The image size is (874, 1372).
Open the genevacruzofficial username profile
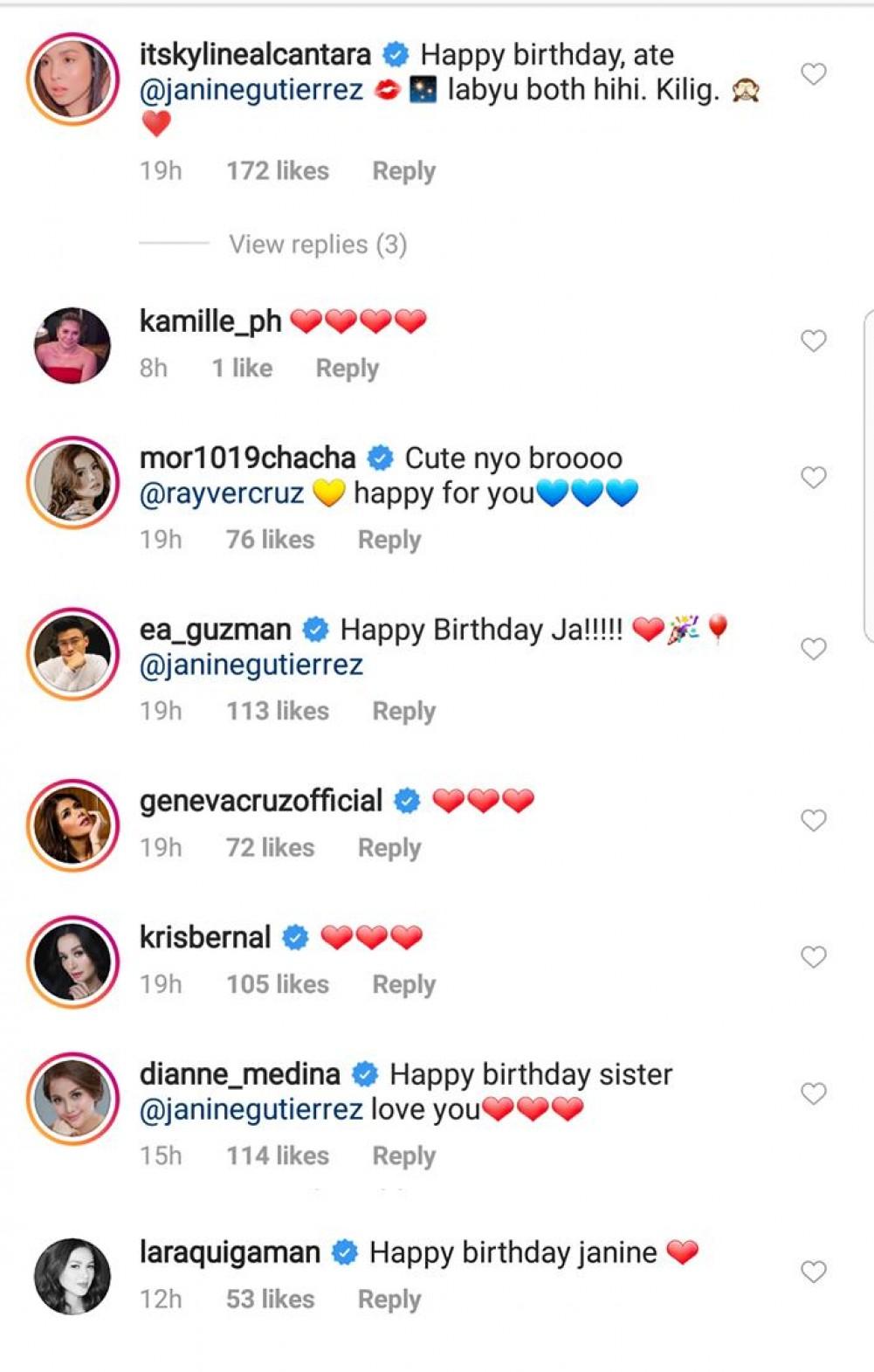click(261, 801)
